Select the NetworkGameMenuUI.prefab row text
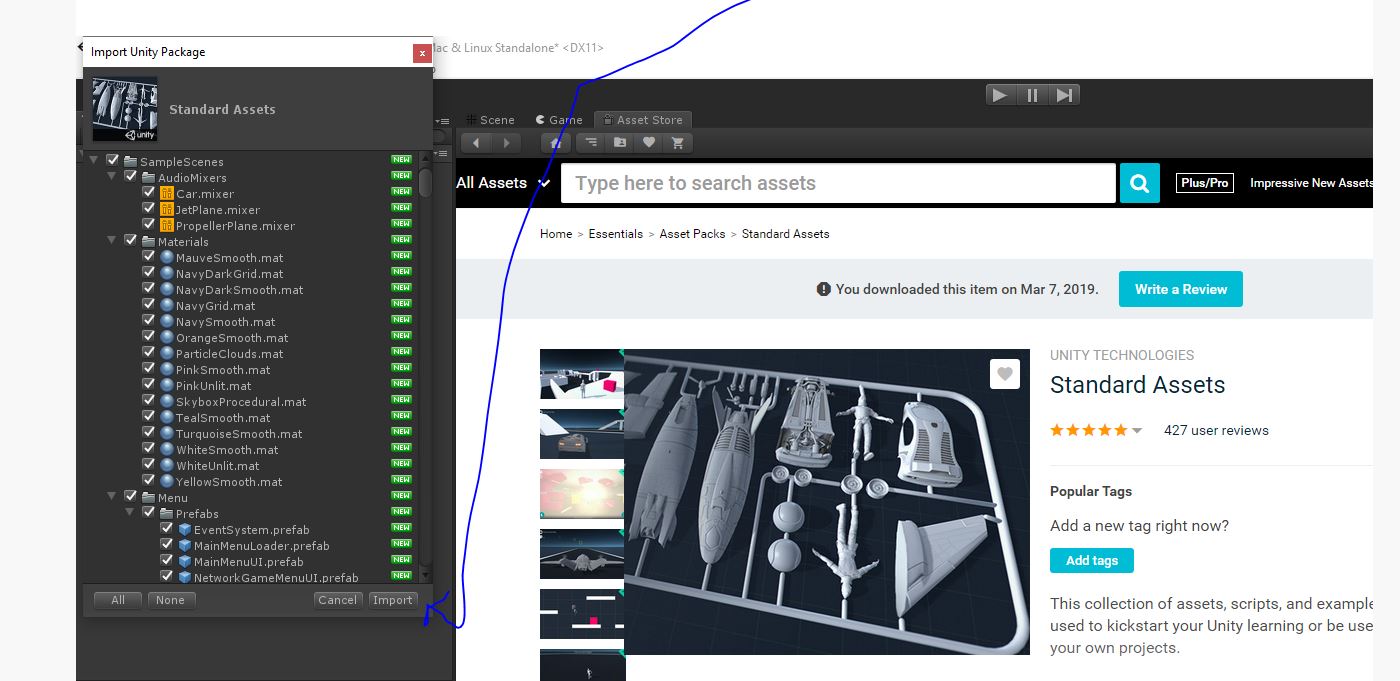1400x681 pixels. coord(276,577)
